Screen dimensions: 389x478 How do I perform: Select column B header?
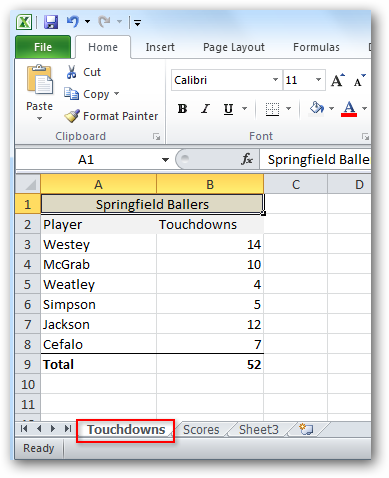point(210,184)
